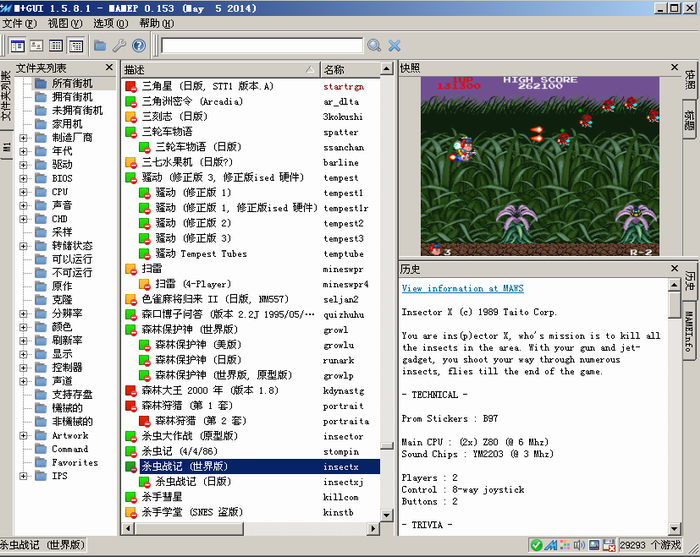
Task: Switch to the M1 vertical side tab
Action: pyautogui.click(x=6, y=146)
